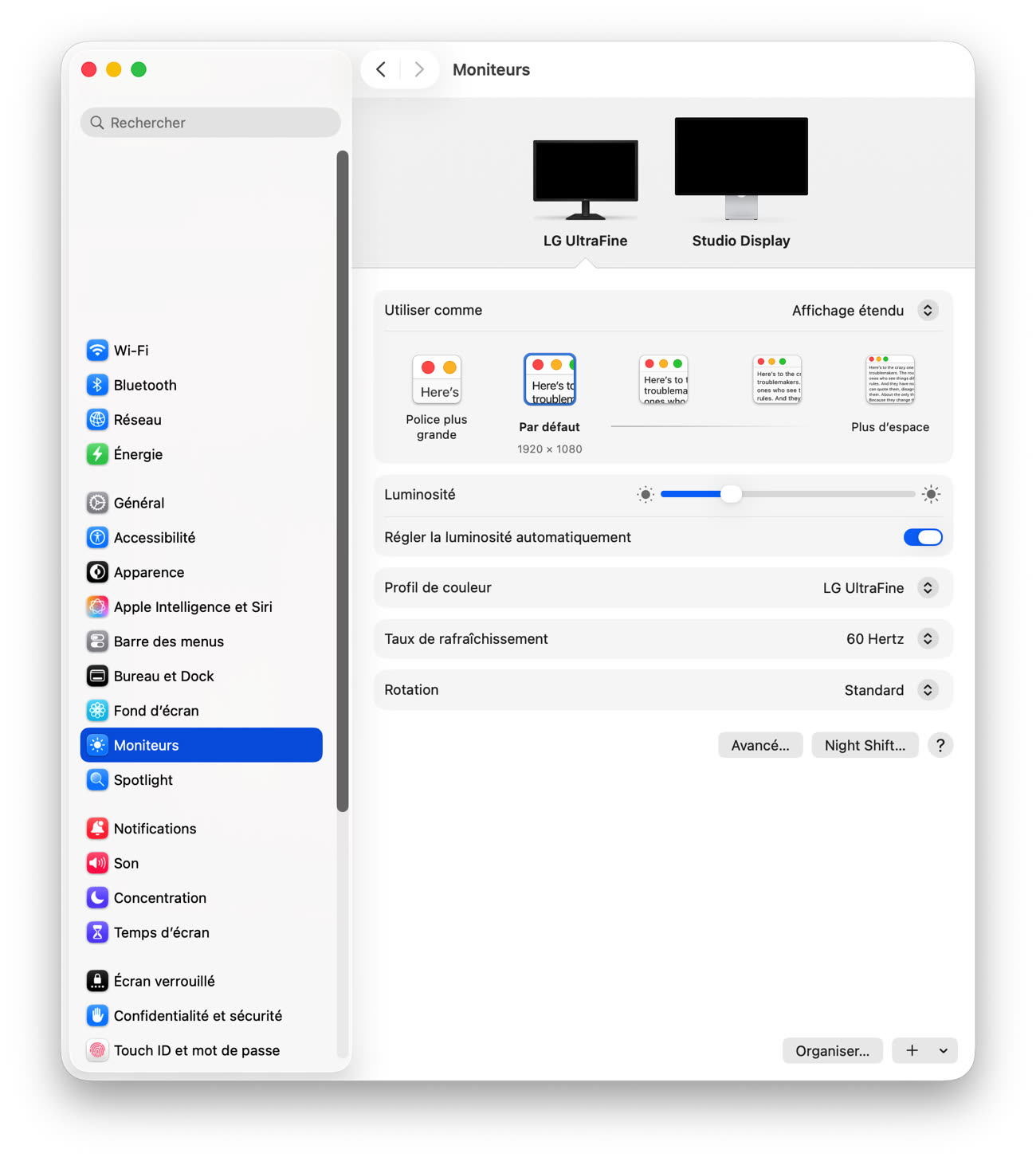Open the Fond d'écran icon
Screen dimensions: 1036x1161
click(x=97, y=711)
